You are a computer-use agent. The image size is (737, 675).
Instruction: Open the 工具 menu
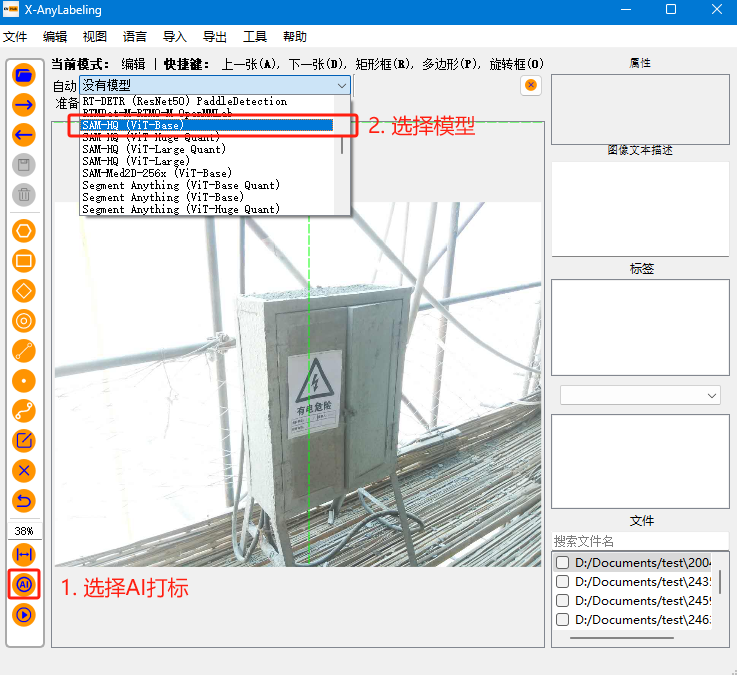[x=255, y=37]
